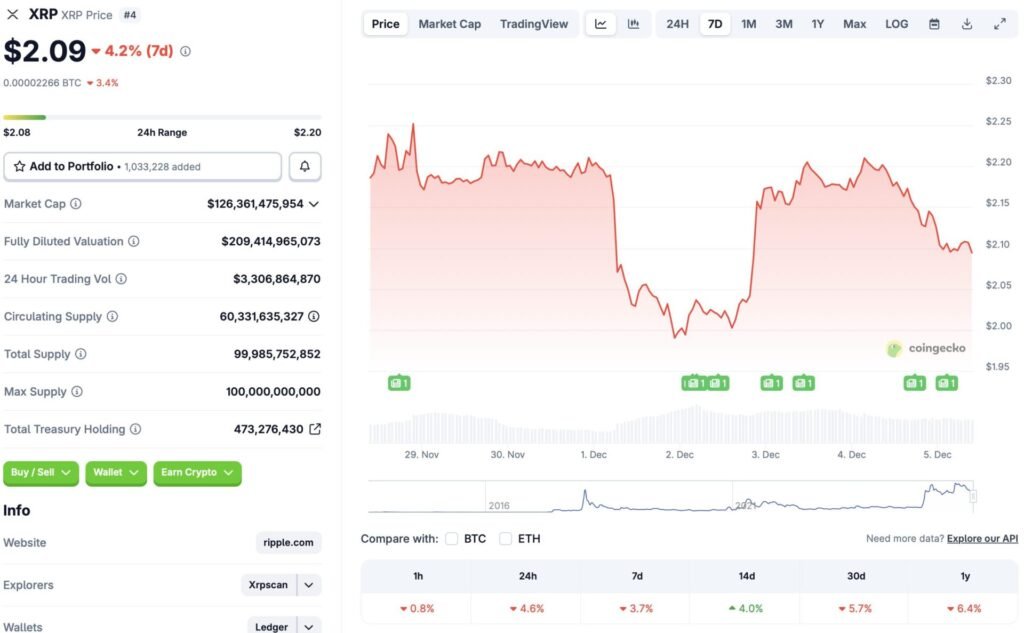Viewport: 1024px width, 633px height.
Task: Enable the ETH compare checkbox
Action: point(505,538)
